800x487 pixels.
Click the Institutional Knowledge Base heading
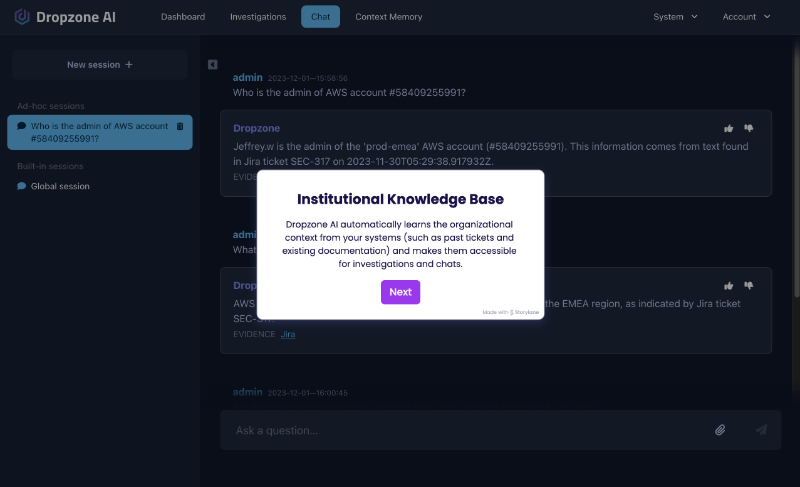[401, 199]
